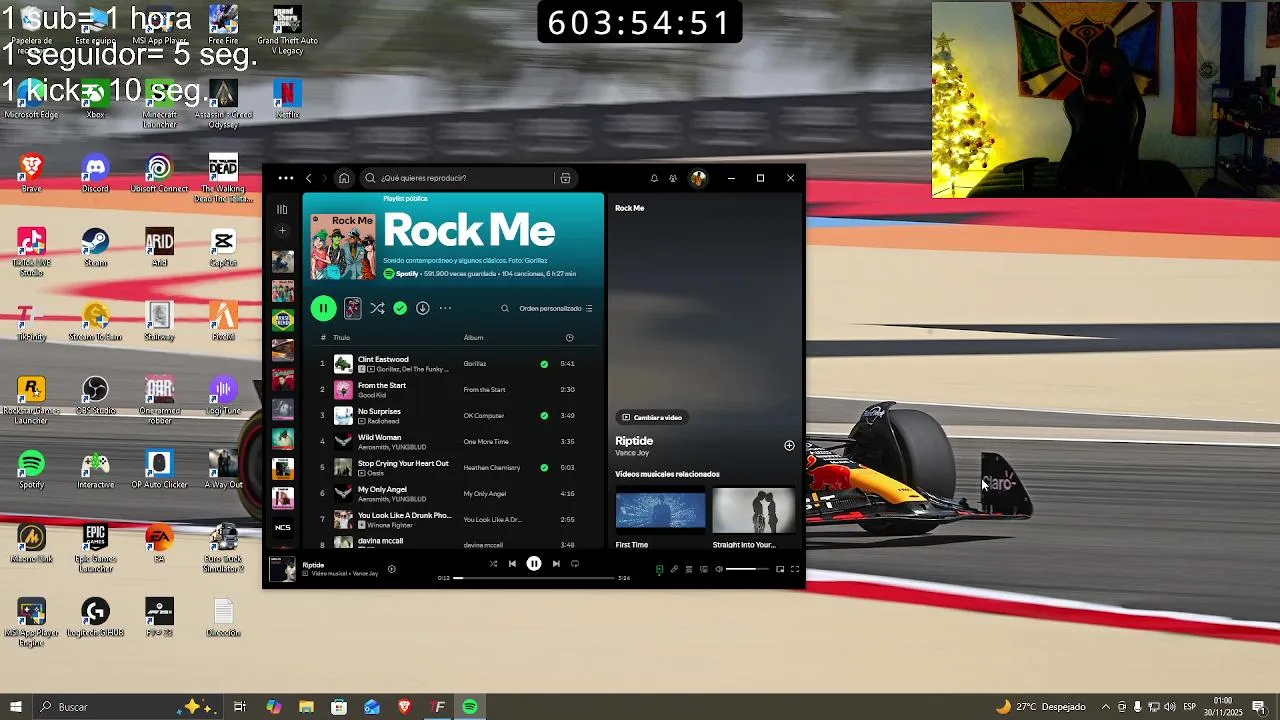Screen dimensions: 1280x720
Task: Sort by duration clock column header
Action: pyautogui.click(x=570, y=338)
